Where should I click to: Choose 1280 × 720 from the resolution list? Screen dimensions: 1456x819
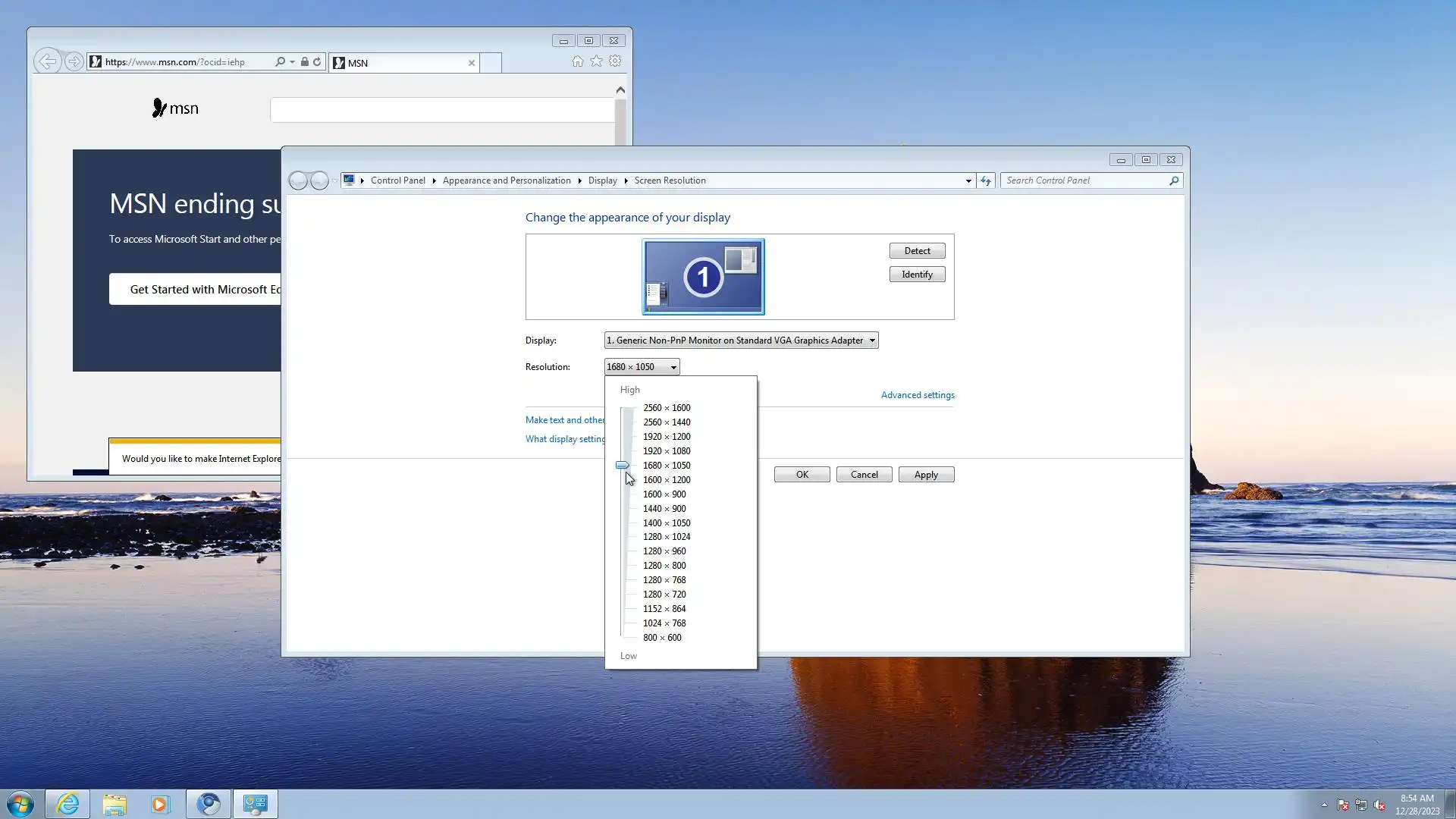(664, 595)
